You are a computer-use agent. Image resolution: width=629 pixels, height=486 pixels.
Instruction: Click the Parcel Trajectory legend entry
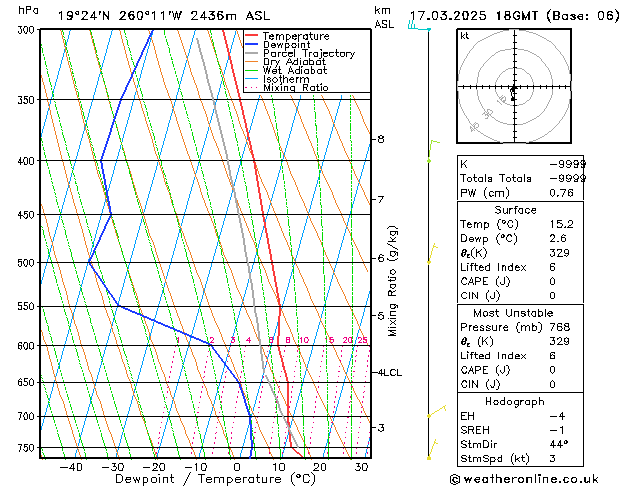tap(309, 53)
